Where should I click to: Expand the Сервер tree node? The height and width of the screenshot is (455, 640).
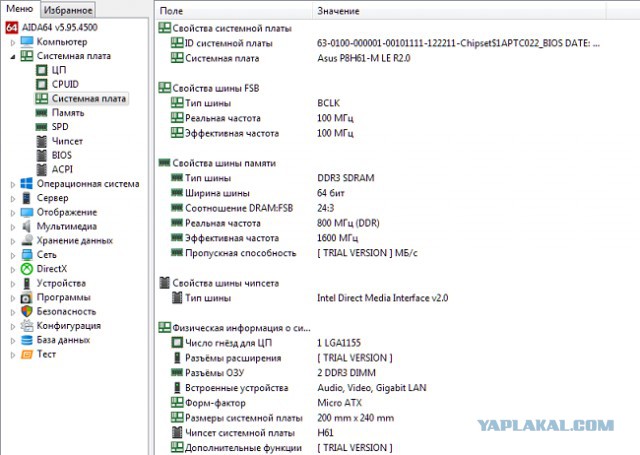click(x=13, y=199)
